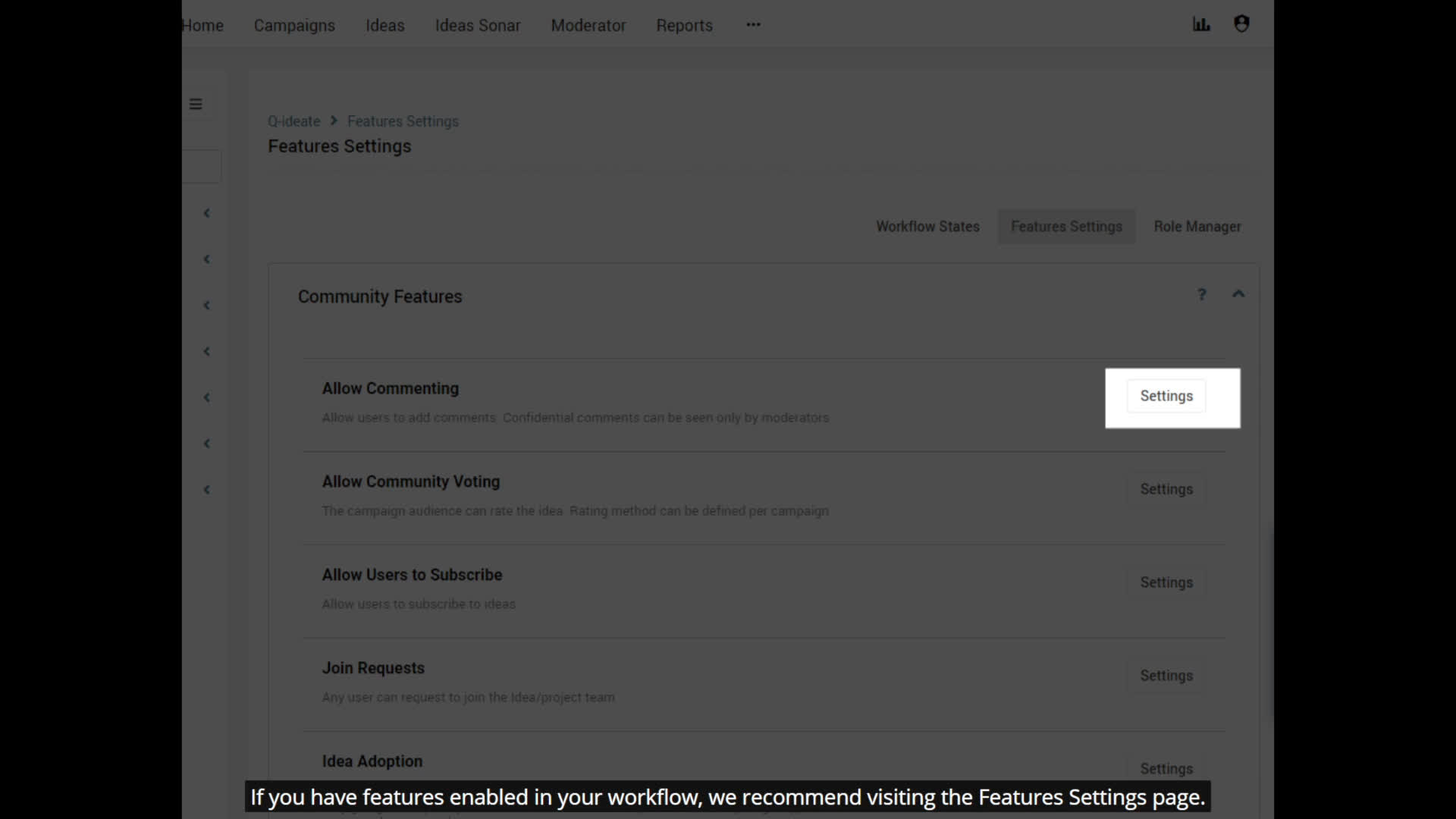1456x819 pixels.
Task: Click the three-dots more menu
Action: pyautogui.click(x=753, y=24)
